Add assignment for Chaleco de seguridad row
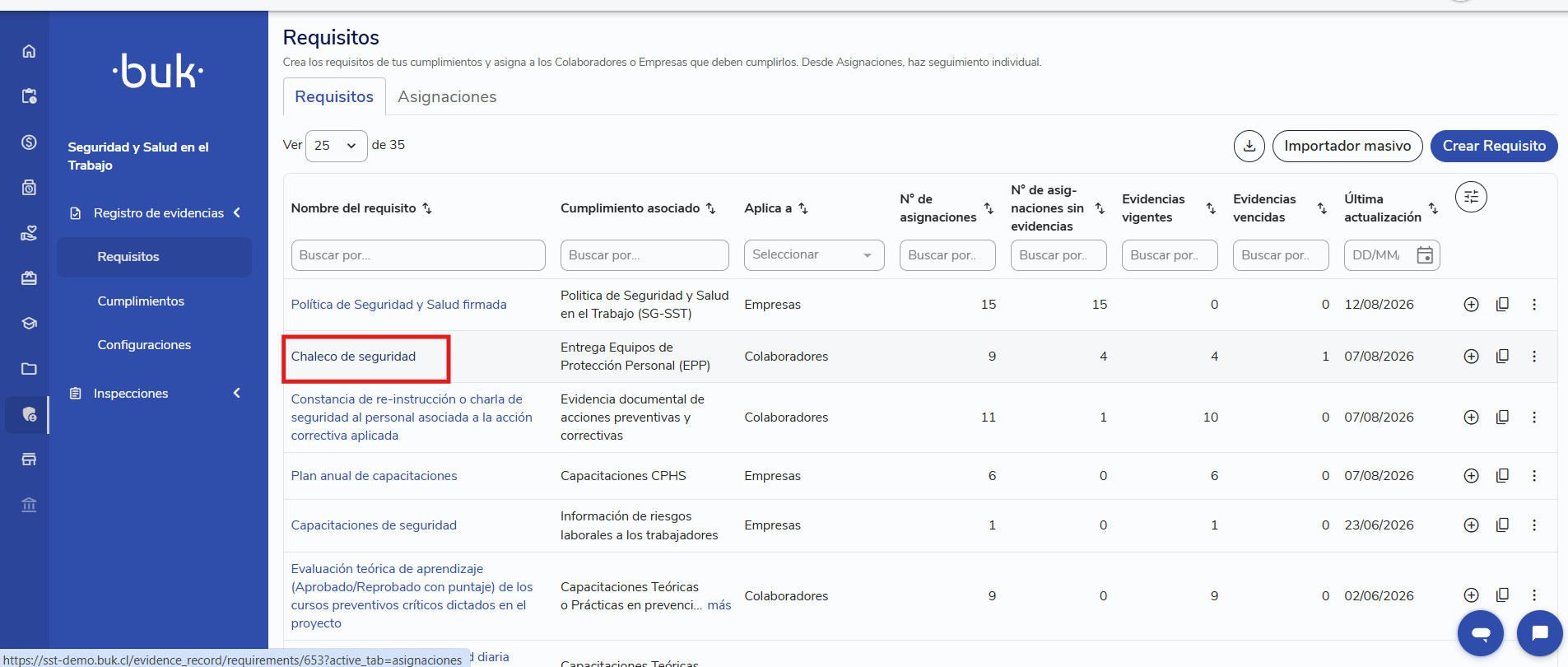This screenshot has width=1568, height=667. coord(1471,357)
